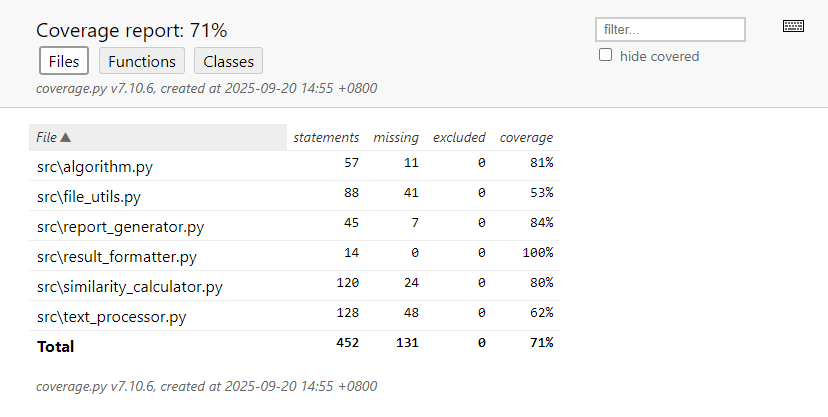This screenshot has width=828, height=417.
Task: Sort table by statements column
Action: pos(326,137)
